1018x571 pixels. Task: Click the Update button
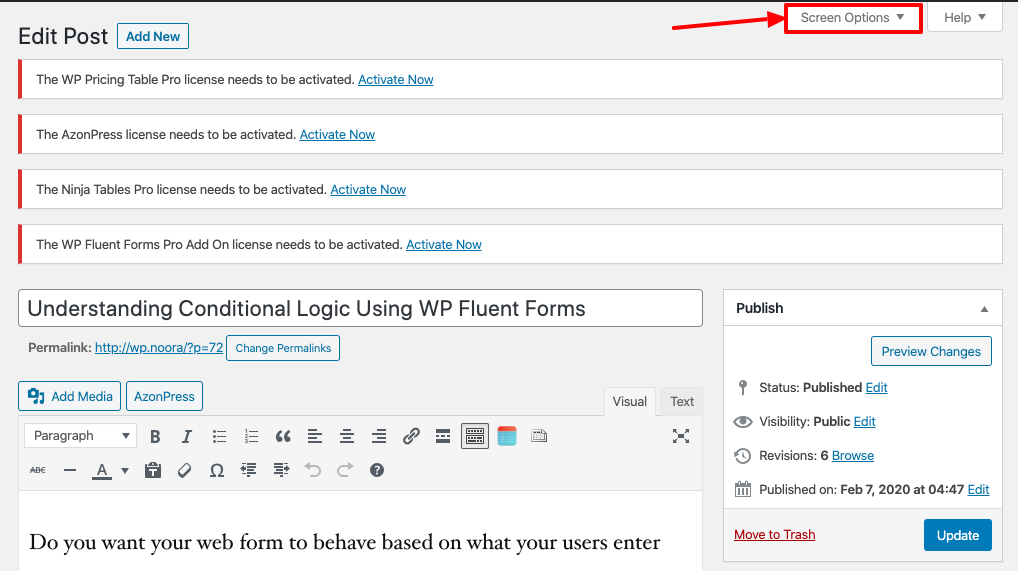[x=957, y=535]
